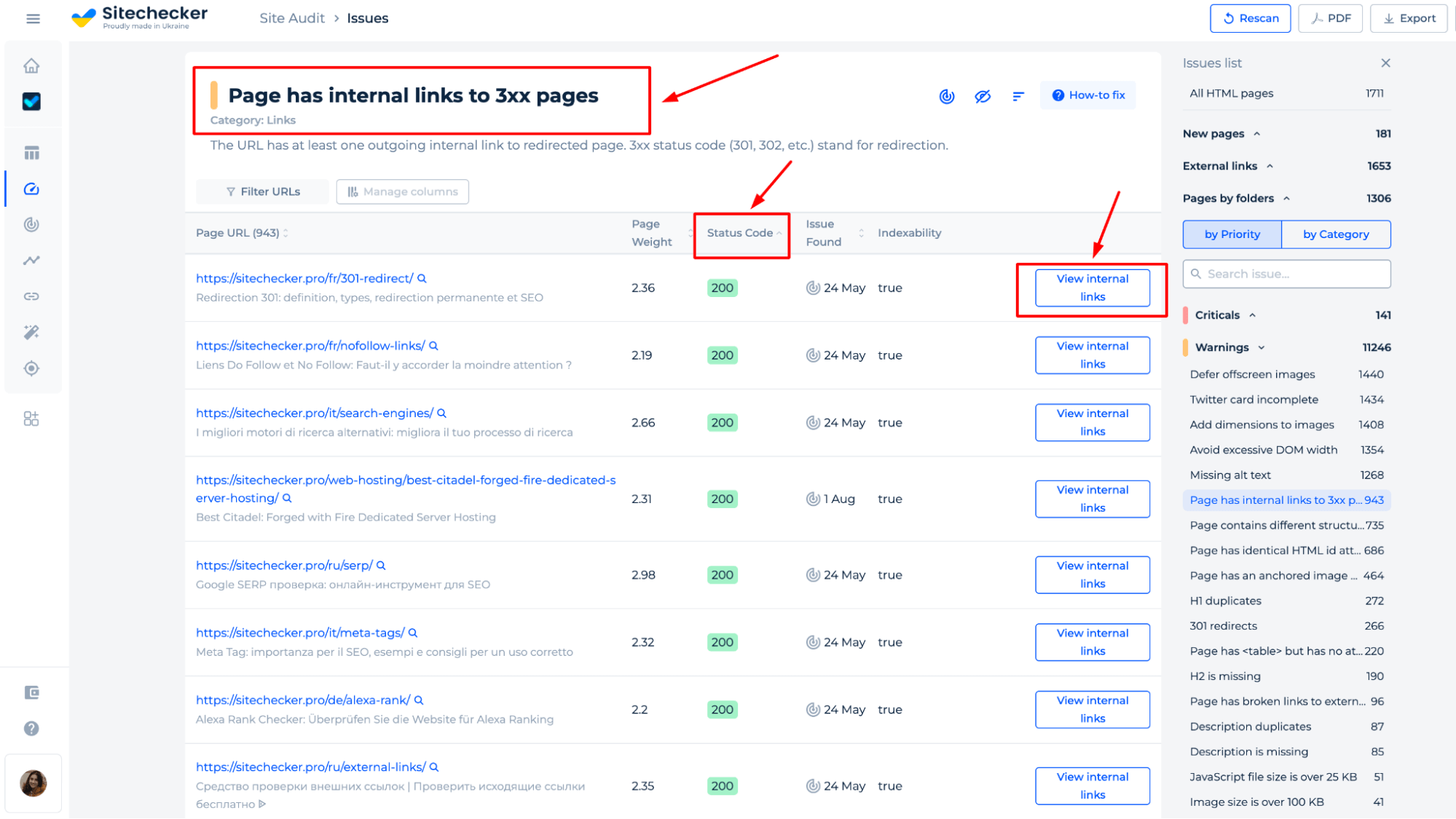Click the Status Code column header
The width and height of the screenshot is (1456, 819).
click(x=740, y=232)
